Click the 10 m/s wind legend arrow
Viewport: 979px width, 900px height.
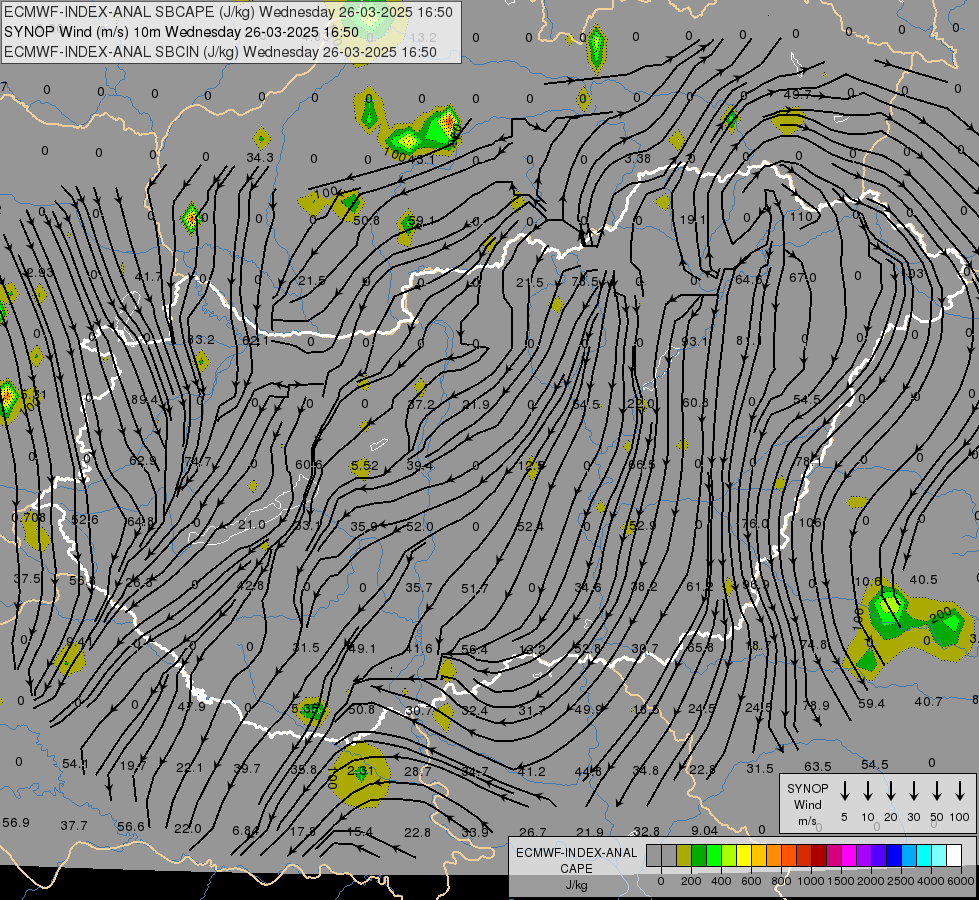click(x=868, y=791)
